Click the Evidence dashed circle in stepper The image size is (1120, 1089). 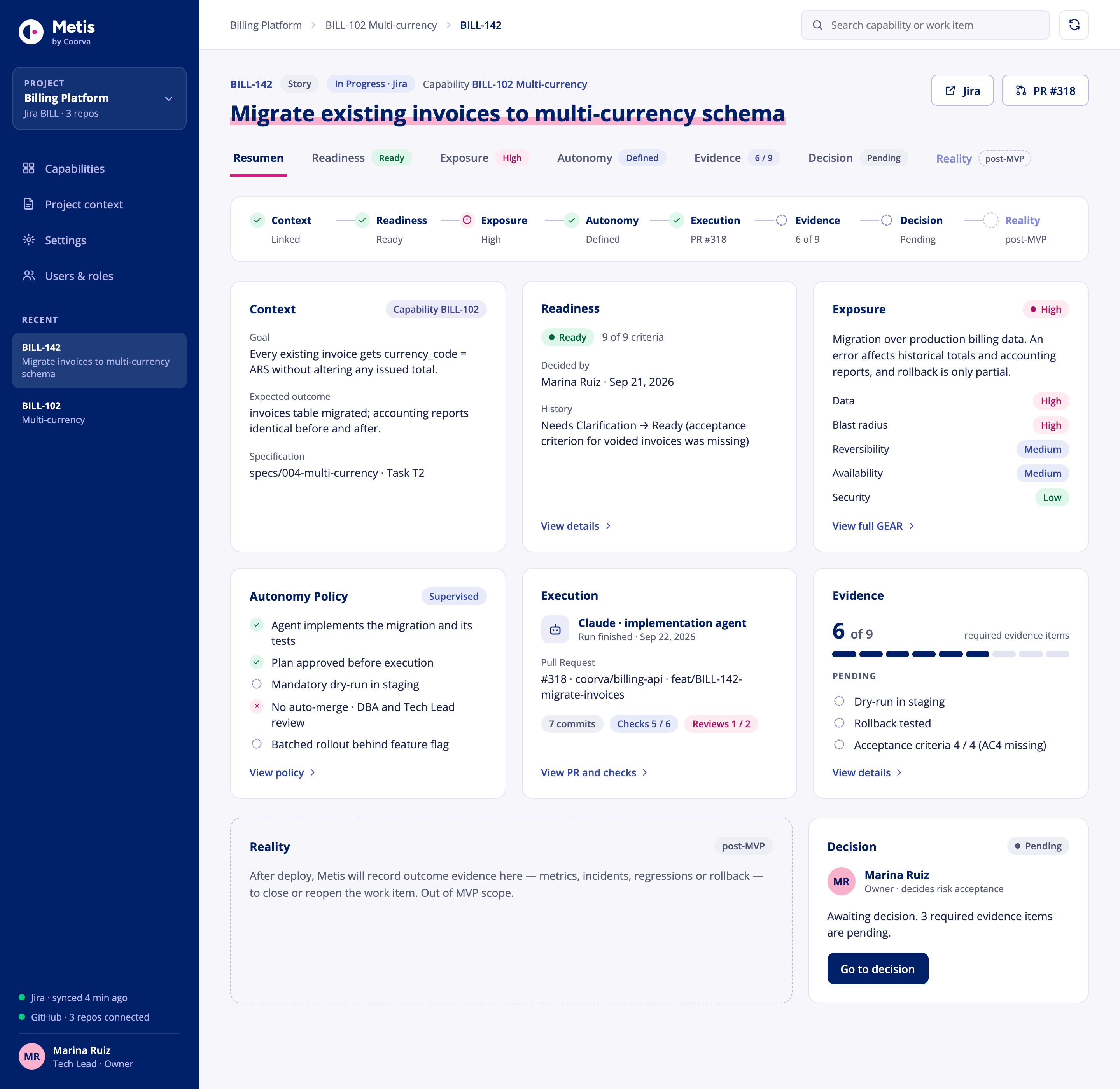click(x=781, y=220)
